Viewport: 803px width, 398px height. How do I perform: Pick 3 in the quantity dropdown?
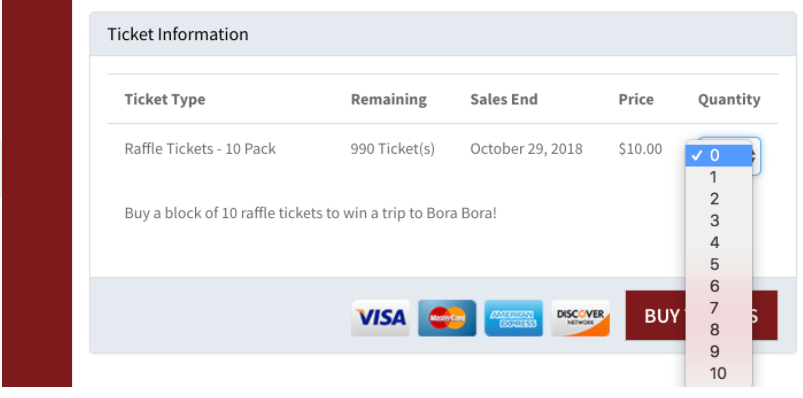pos(719,221)
